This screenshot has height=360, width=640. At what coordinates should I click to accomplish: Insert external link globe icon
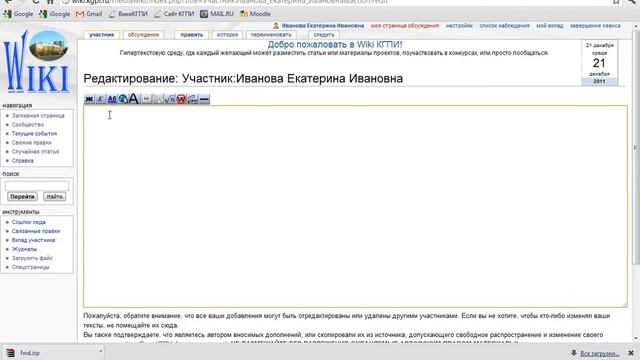(x=123, y=99)
